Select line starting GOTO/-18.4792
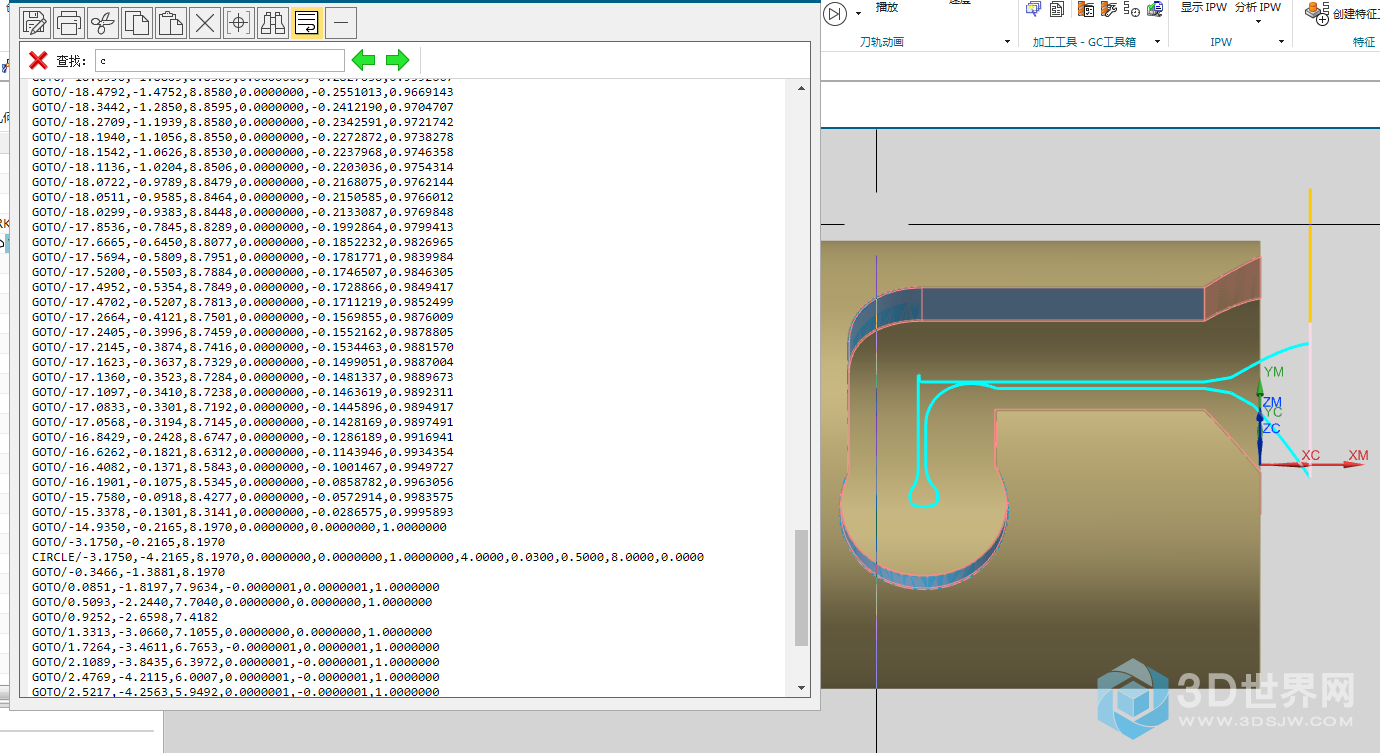Screen dimensions: 1380x753 pyautogui.click(x=242, y=92)
